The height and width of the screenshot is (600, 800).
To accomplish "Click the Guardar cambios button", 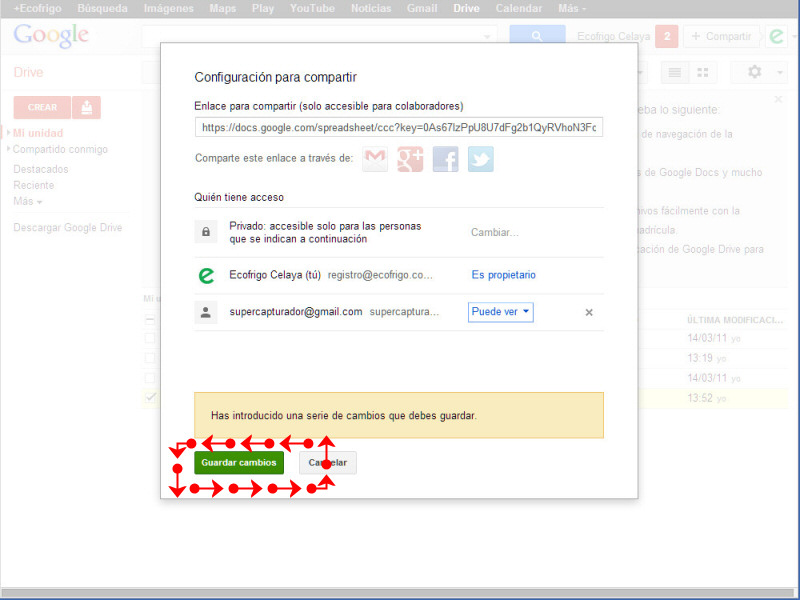I will tap(239, 463).
